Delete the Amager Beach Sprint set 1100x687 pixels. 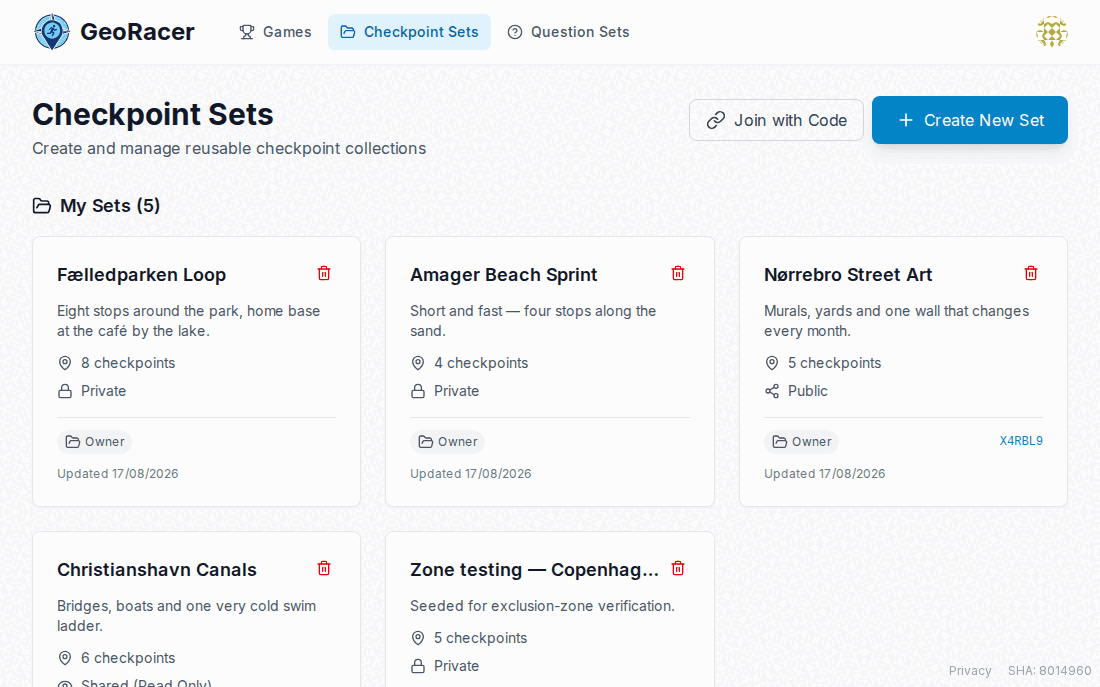(x=678, y=273)
